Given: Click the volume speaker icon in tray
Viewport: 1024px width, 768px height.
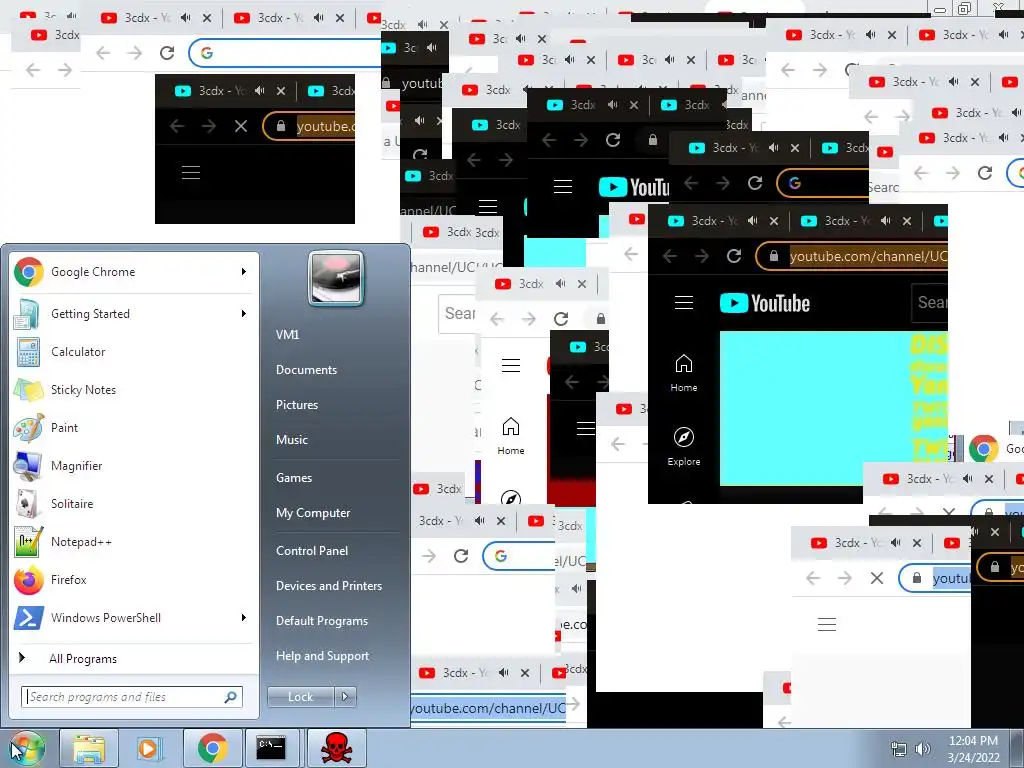Looking at the screenshot, I should [x=922, y=749].
